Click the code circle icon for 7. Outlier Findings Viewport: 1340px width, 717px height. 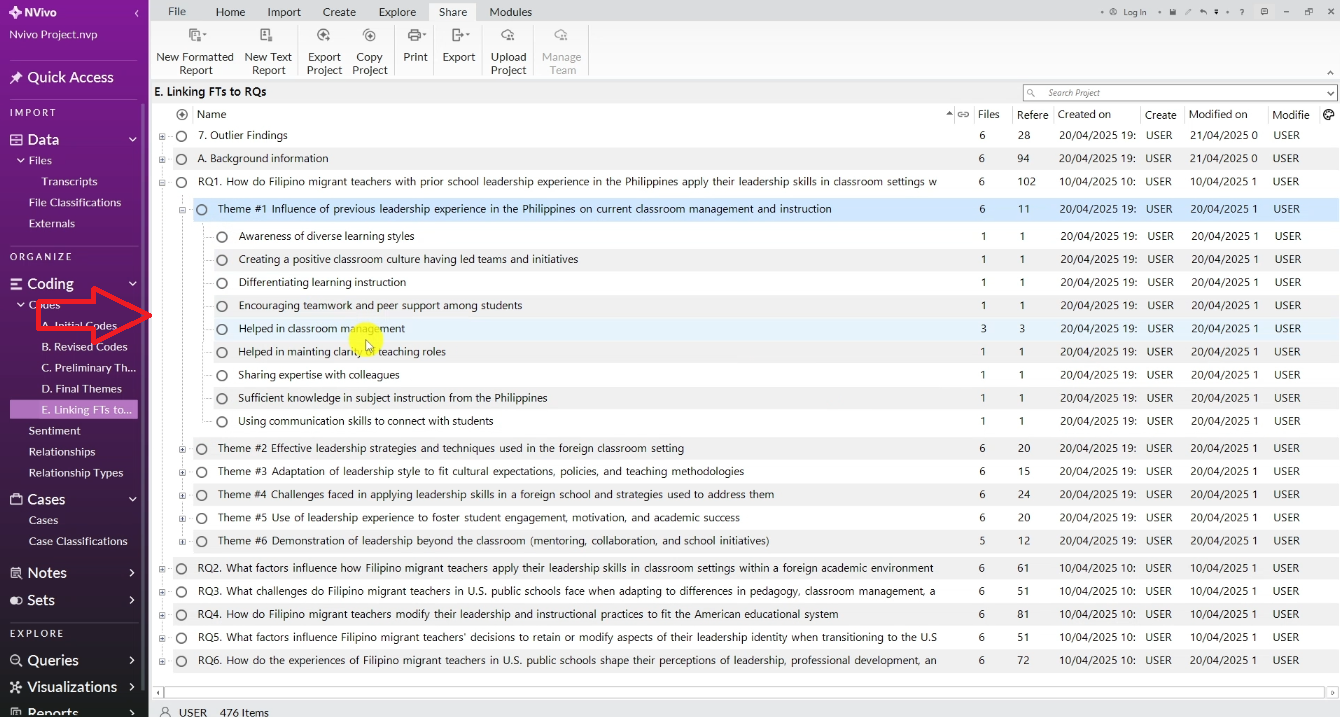point(181,136)
